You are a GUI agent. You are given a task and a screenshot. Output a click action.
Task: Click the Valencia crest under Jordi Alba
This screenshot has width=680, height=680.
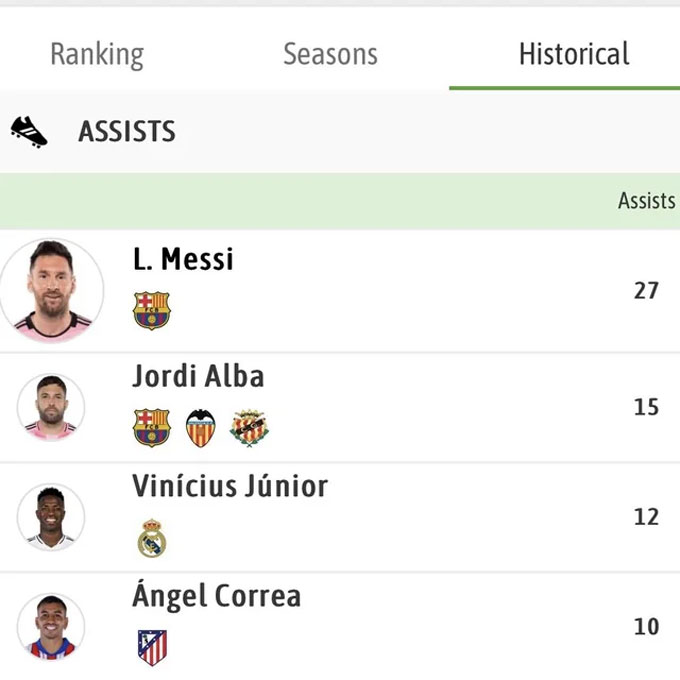(200, 428)
